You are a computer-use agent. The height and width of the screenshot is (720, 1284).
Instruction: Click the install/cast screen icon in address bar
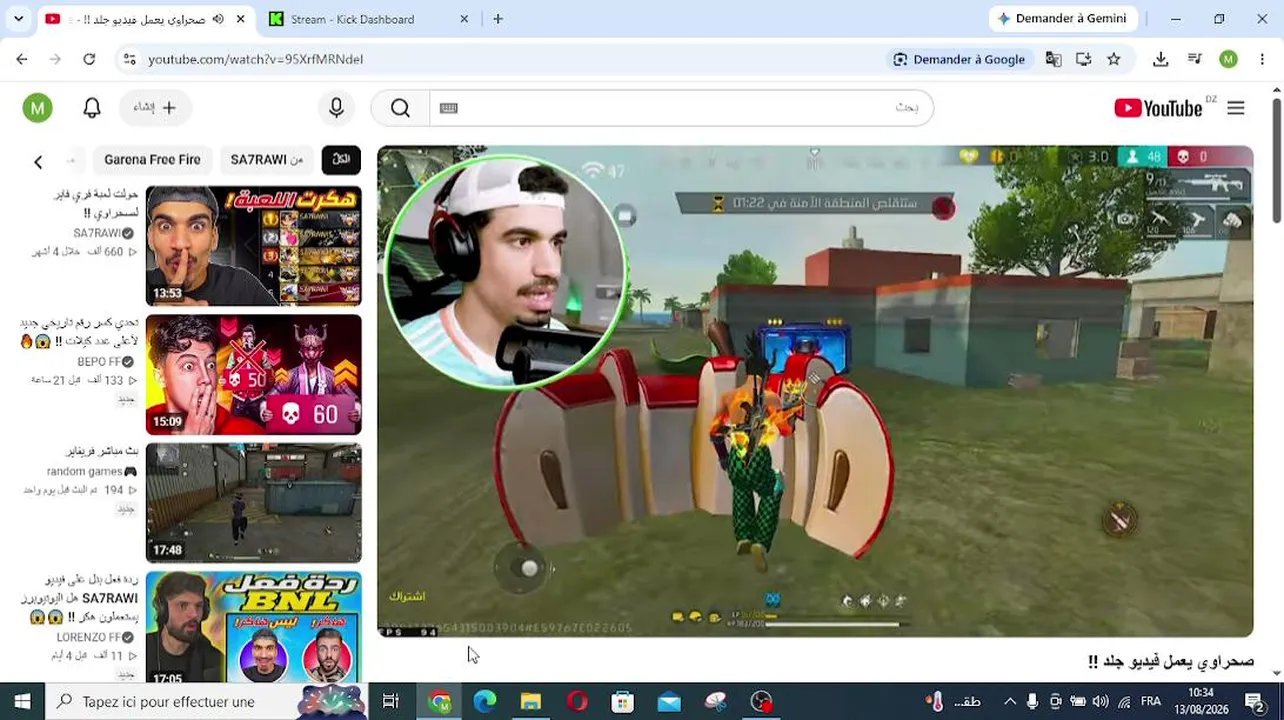click(x=1083, y=59)
